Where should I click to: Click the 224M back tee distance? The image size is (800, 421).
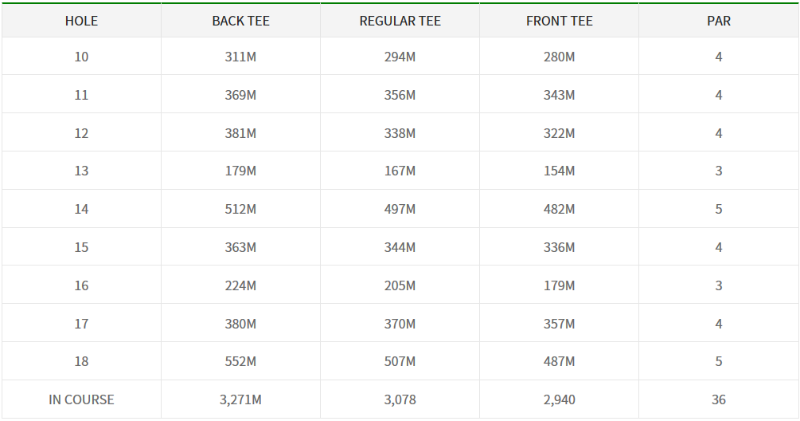[240, 285]
